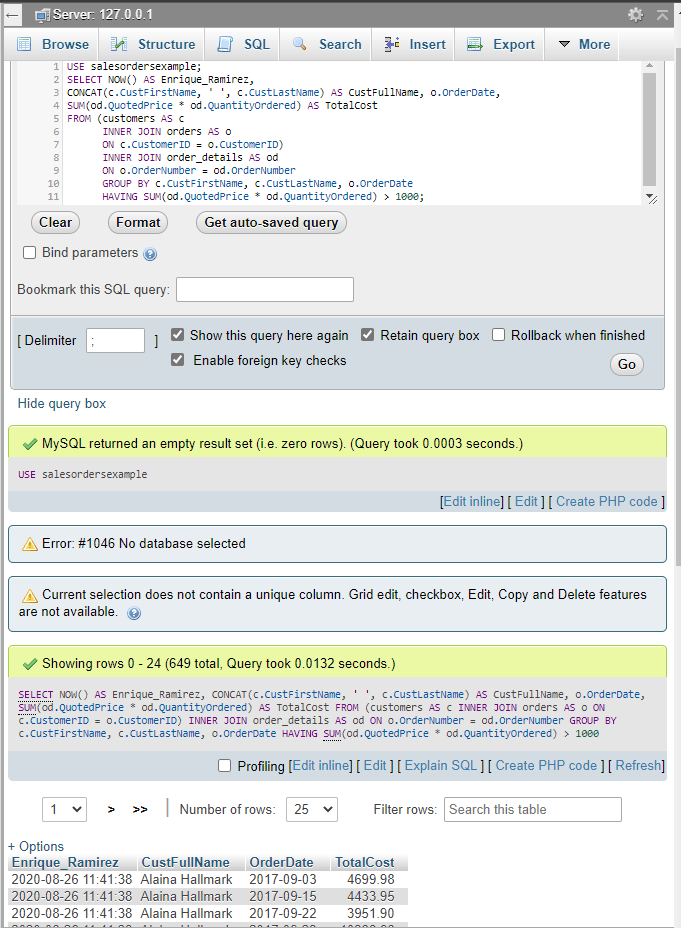Switch to the Structure tab

pos(153,44)
